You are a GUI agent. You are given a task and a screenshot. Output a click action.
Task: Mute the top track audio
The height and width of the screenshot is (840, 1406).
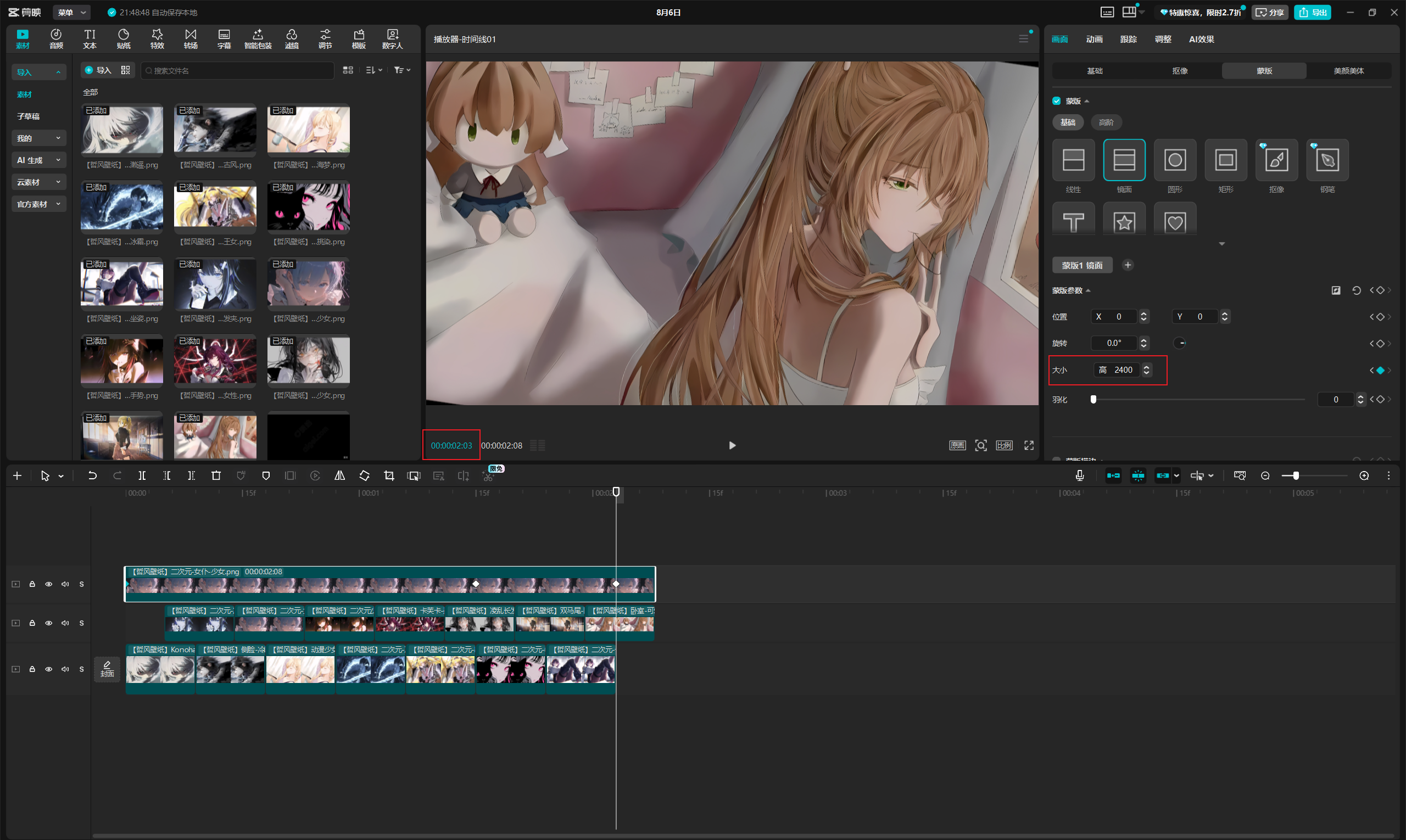pyautogui.click(x=65, y=584)
